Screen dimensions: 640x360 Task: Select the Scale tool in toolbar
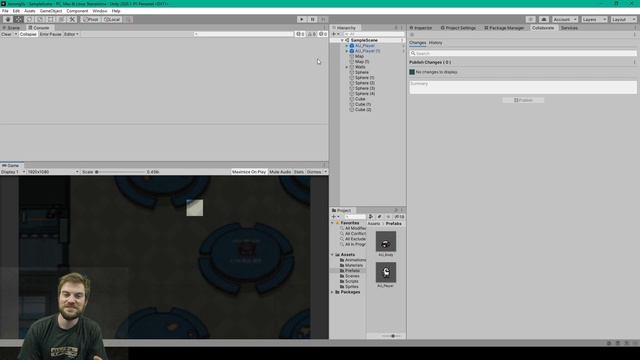click(x=40, y=19)
